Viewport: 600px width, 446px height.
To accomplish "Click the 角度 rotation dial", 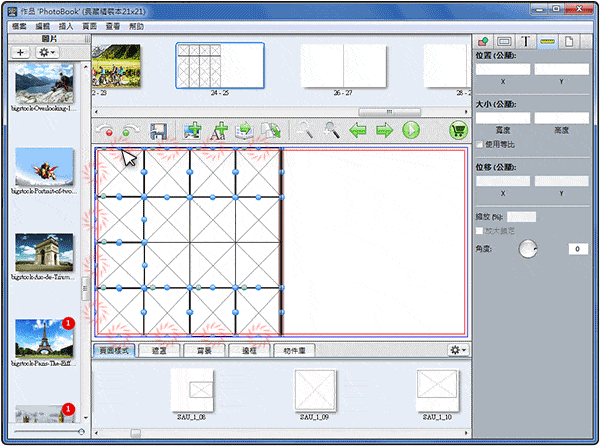I will 527,249.
